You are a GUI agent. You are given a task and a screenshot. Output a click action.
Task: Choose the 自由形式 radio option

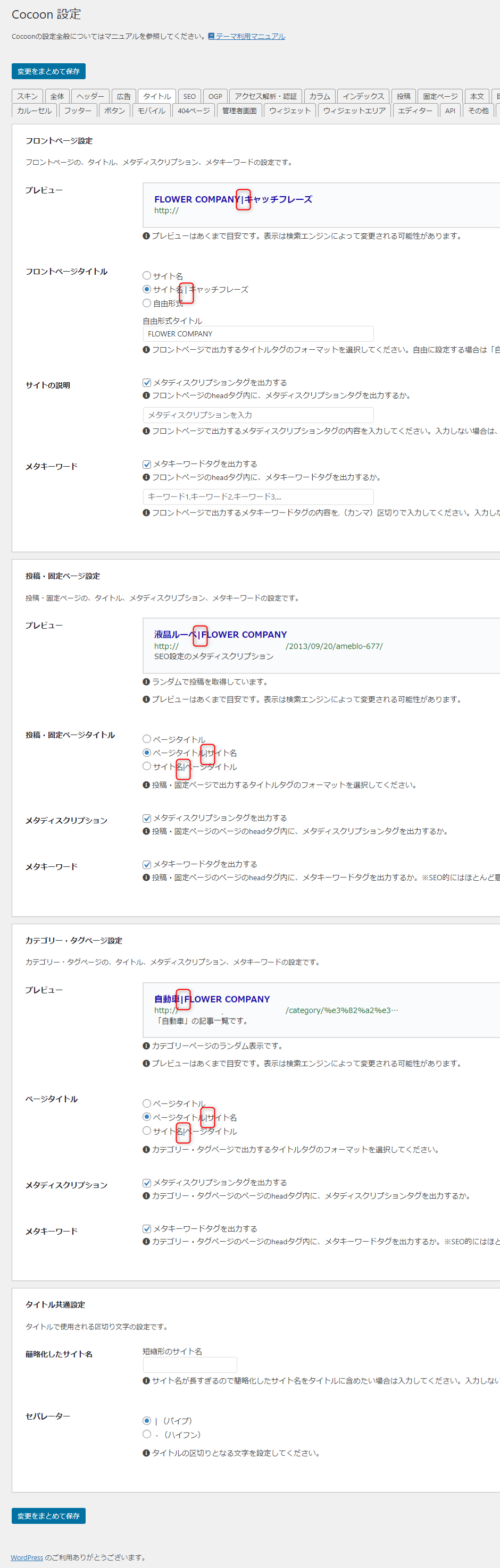[147, 303]
